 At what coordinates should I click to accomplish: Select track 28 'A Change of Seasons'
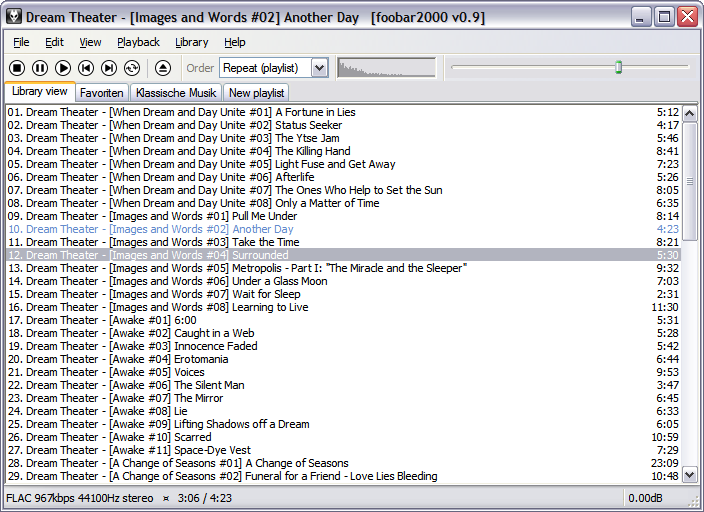tap(343, 463)
